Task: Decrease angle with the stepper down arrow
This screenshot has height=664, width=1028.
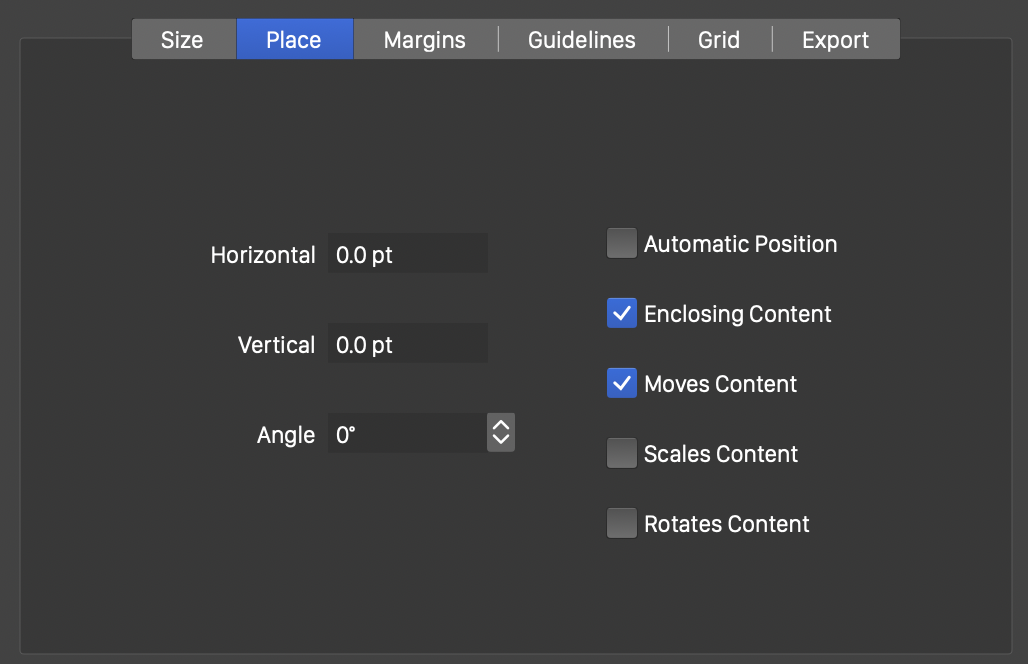Action: [x=501, y=441]
